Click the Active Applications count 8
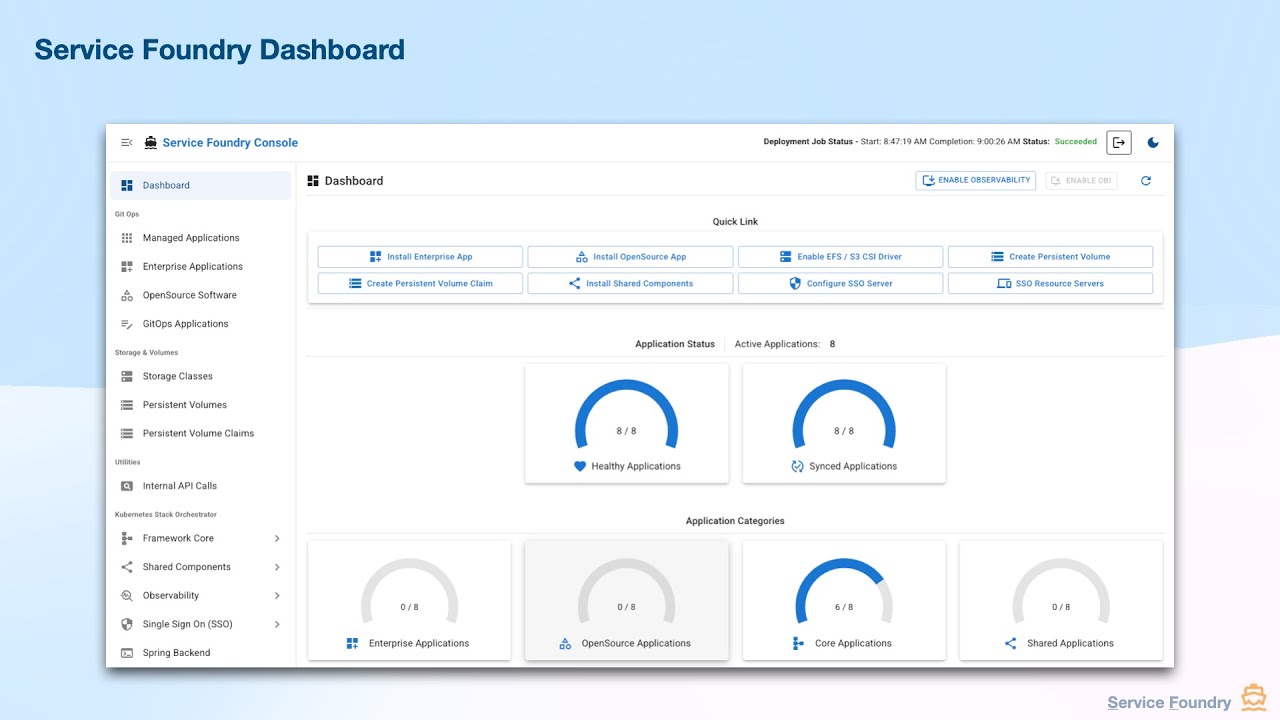Viewport: 1280px width, 720px height. point(832,344)
